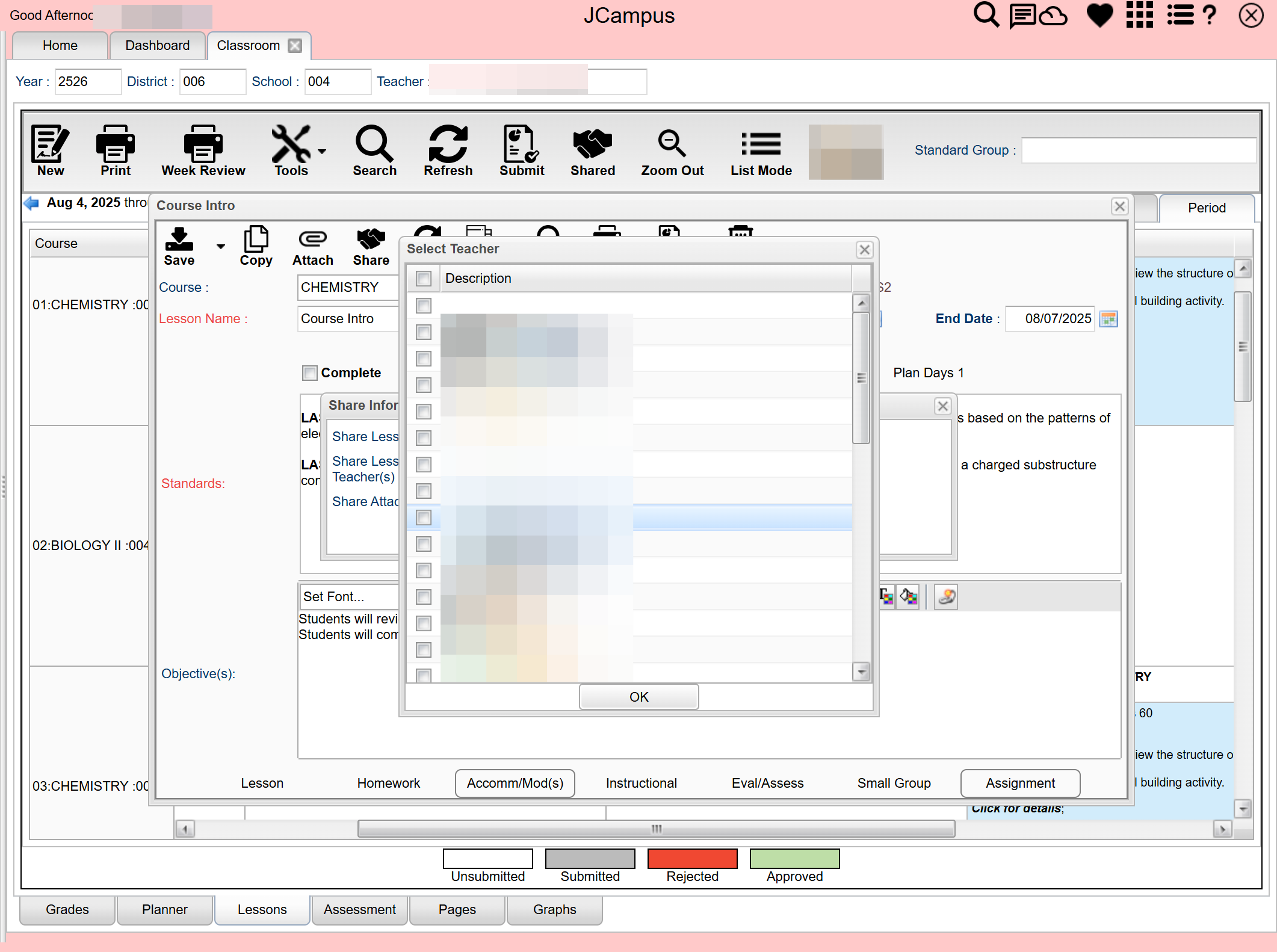
Task: Click the Share handshake icon
Action: (x=371, y=246)
